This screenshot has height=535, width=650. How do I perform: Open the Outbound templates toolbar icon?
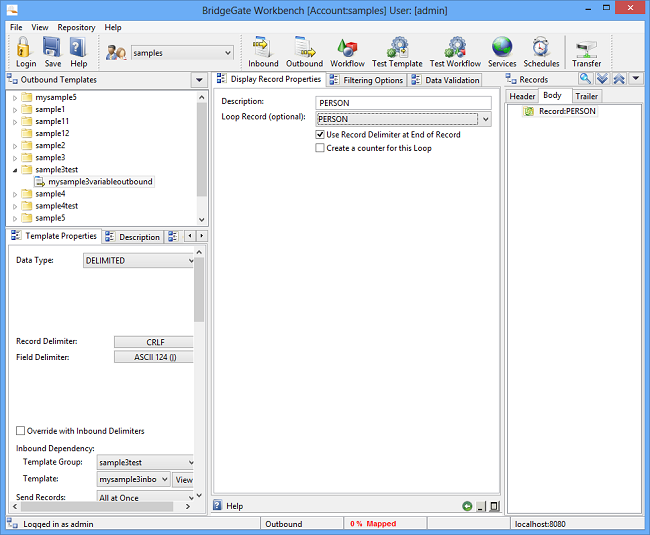click(x=305, y=47)
